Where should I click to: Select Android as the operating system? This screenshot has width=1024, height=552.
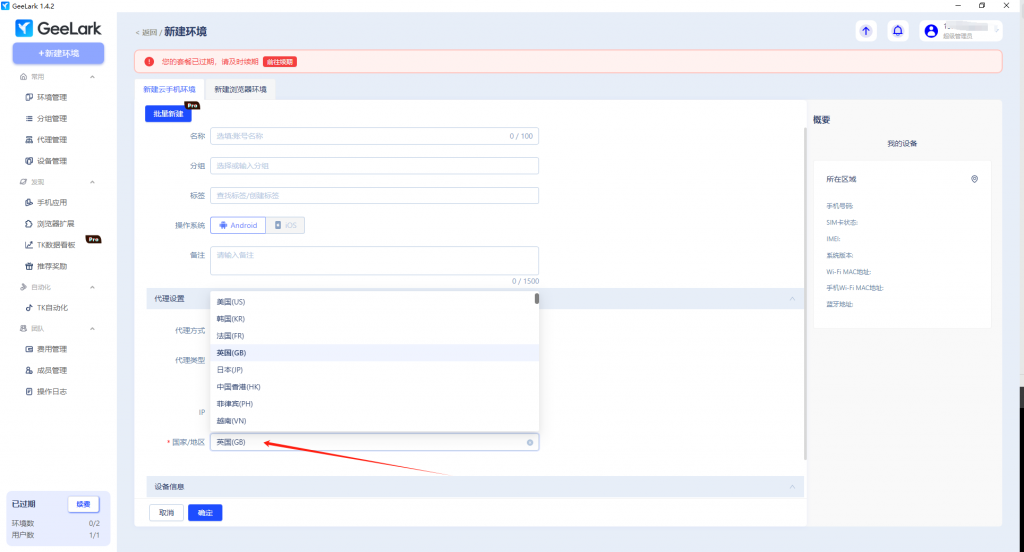pyautogui.click(x=237, y=226)
